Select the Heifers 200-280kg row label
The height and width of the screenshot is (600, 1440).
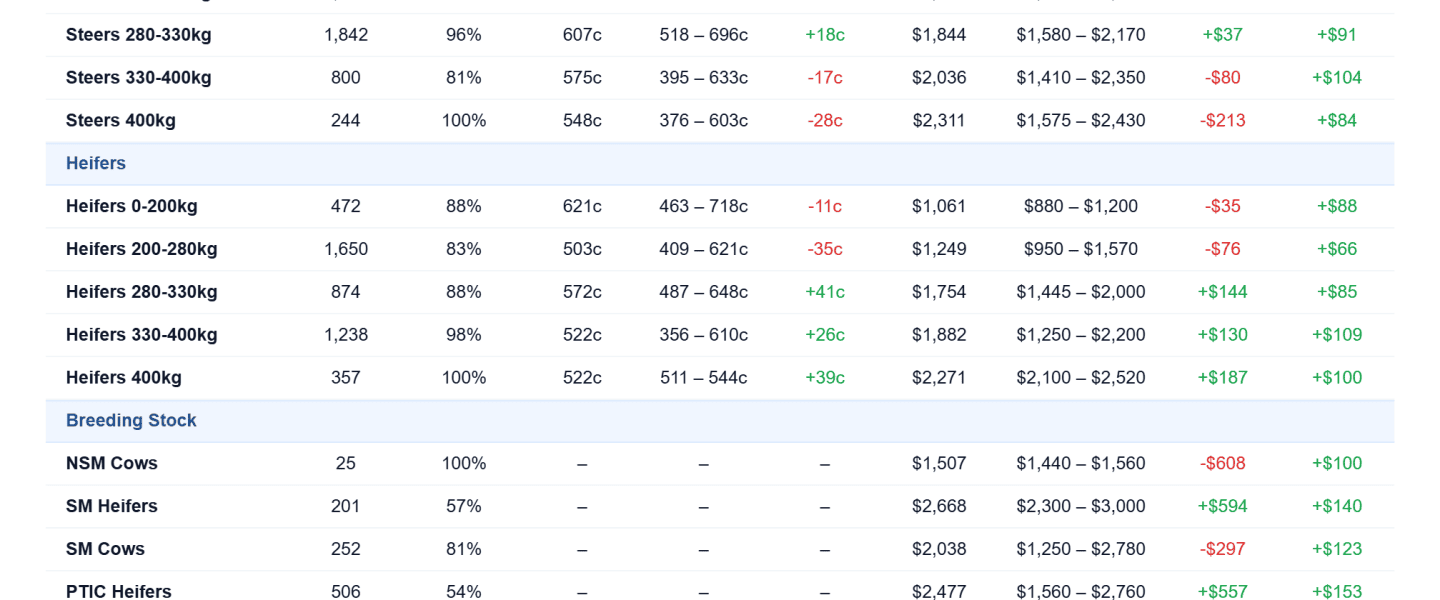tap(142, 249)
